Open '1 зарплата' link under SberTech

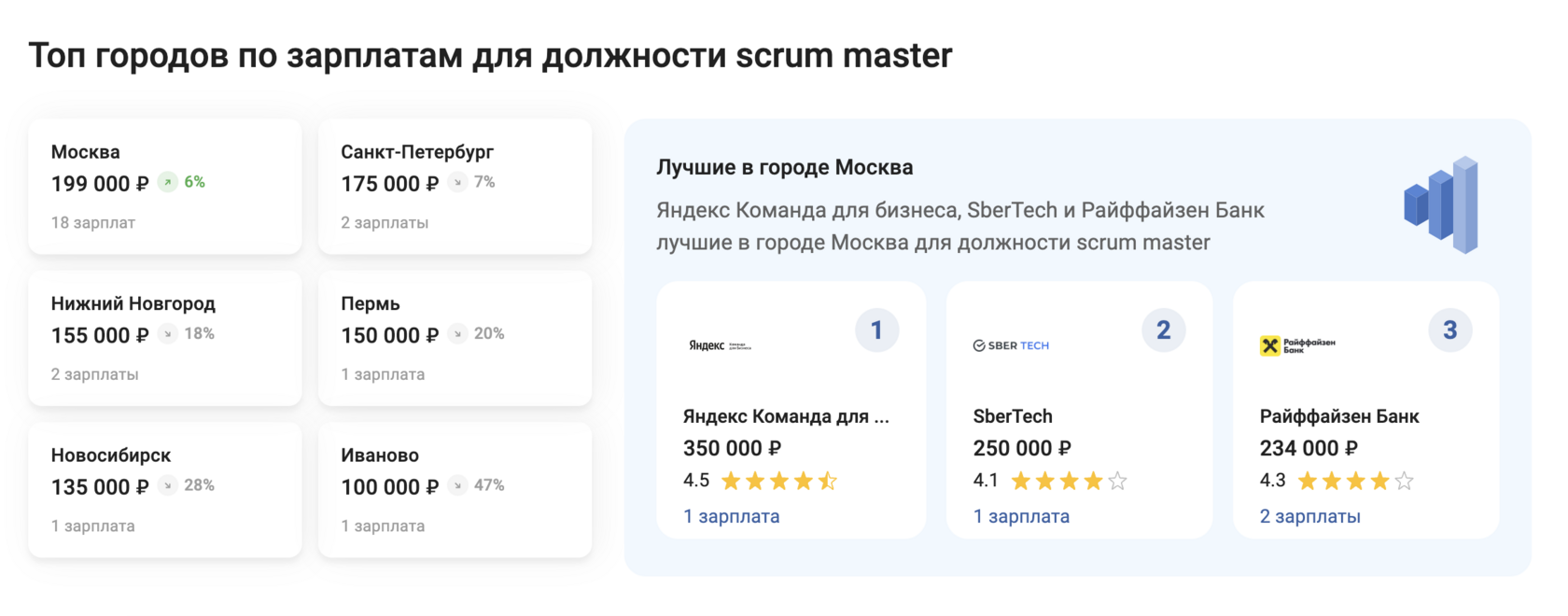(1021, 516)
